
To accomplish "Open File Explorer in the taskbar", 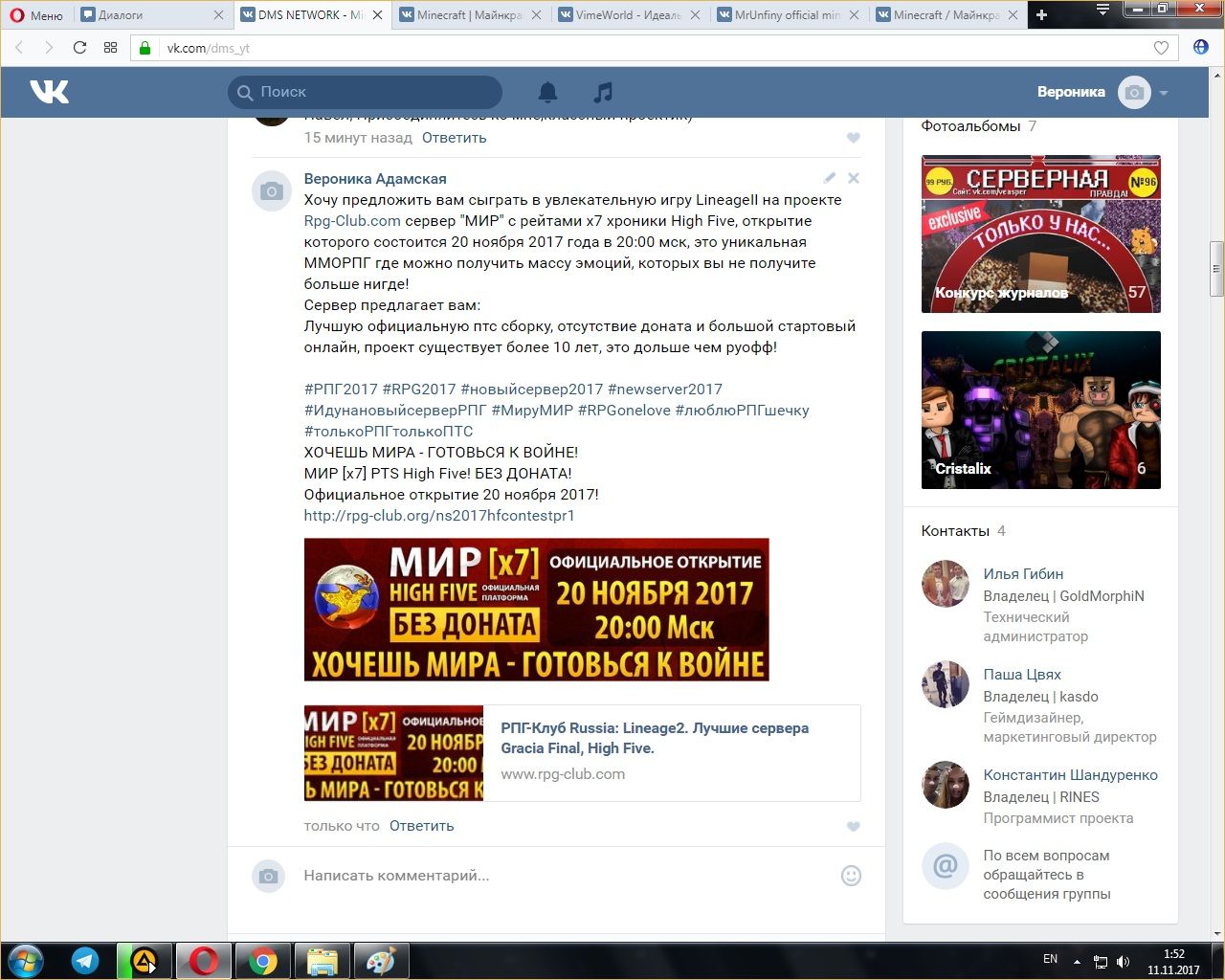I will 323,961.
